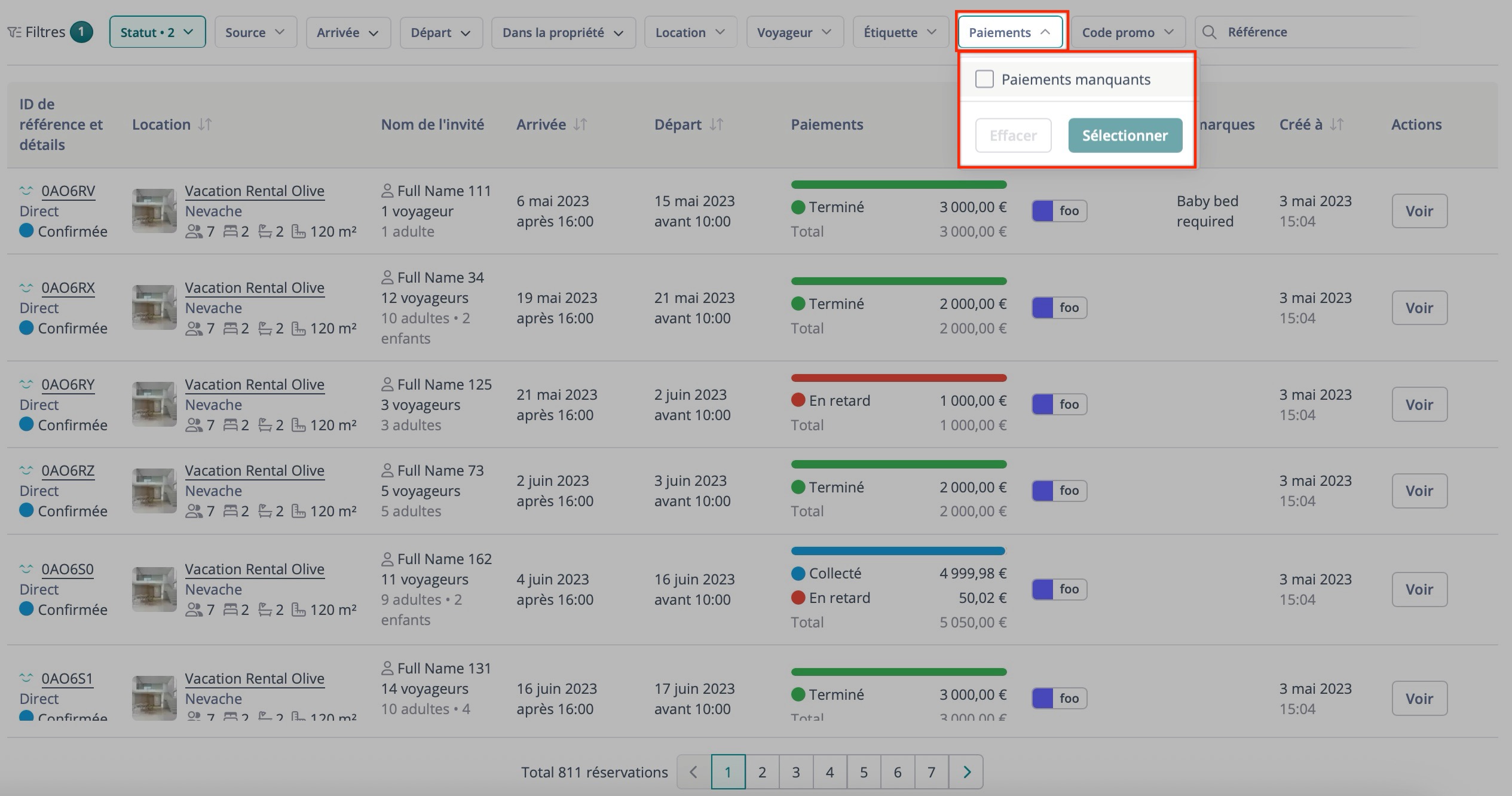Open the Code promo dropdown
1512x796 pixels.
(1126, 32)
